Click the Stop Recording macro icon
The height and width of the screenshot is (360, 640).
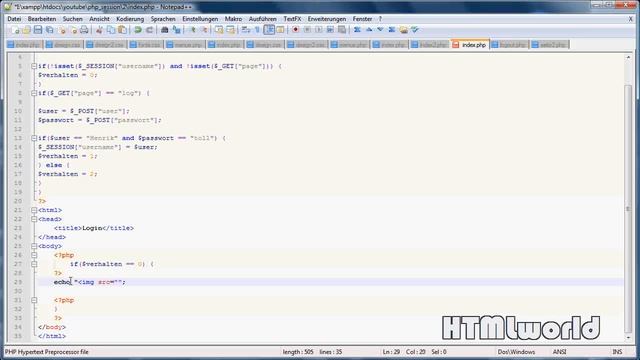point(307,30)
